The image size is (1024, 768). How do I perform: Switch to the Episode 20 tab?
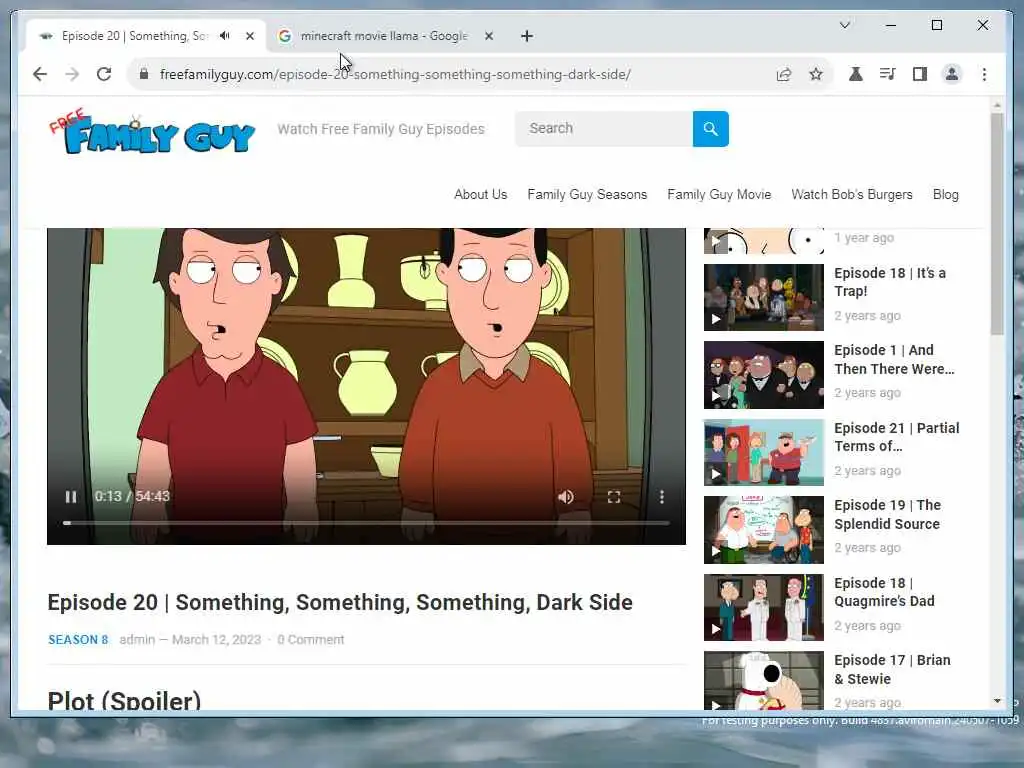tap(146, 36)
